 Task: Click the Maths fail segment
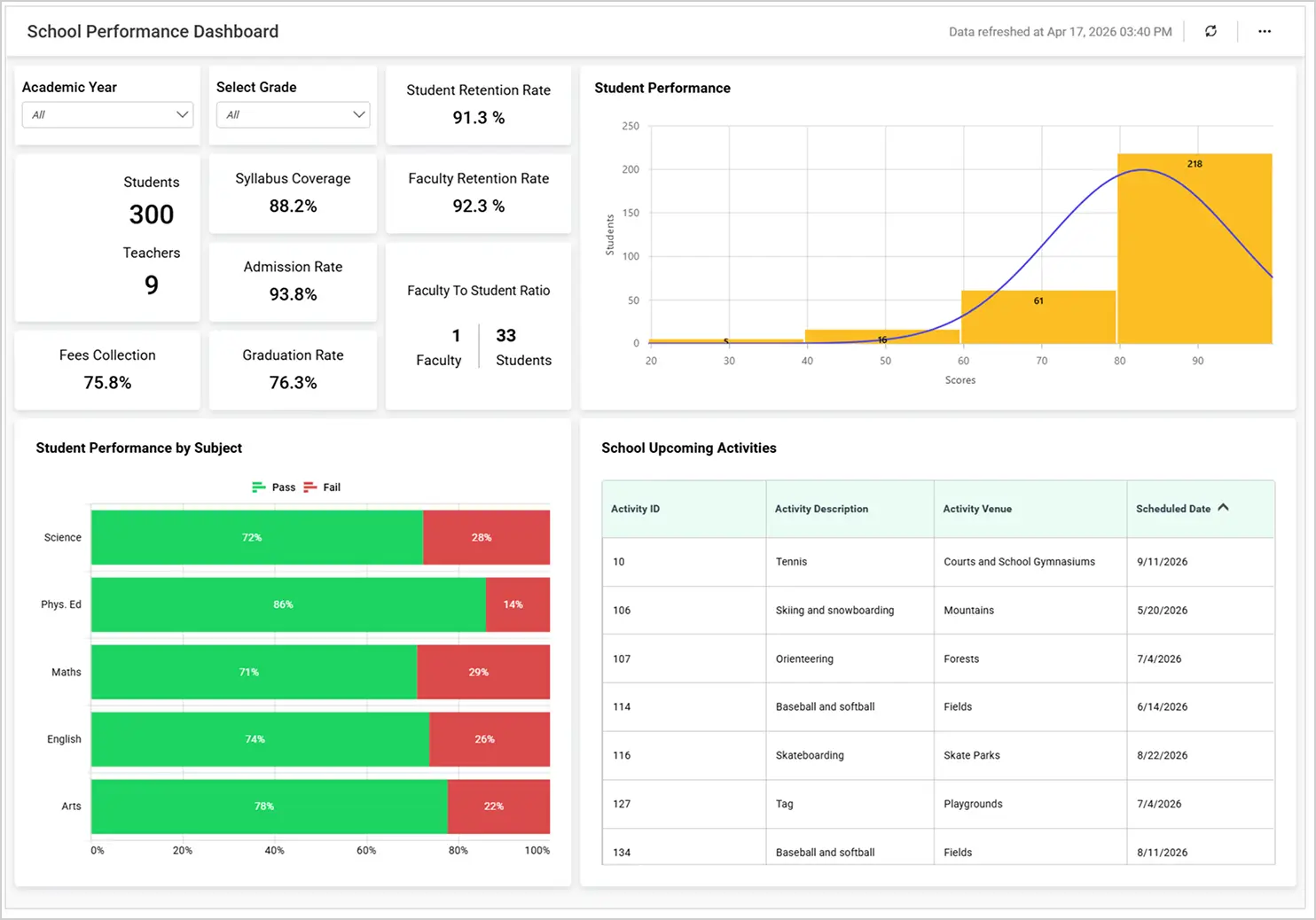pyautogui.click(x=482, y=672)
